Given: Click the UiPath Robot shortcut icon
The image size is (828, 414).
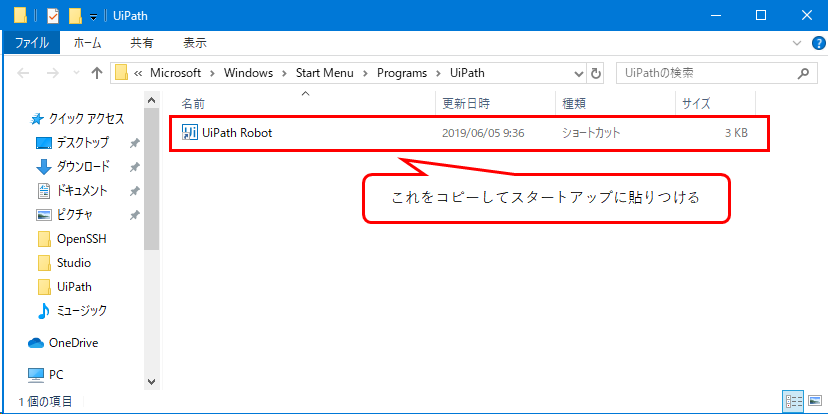Looking at the screenshot, I should 190,133.
